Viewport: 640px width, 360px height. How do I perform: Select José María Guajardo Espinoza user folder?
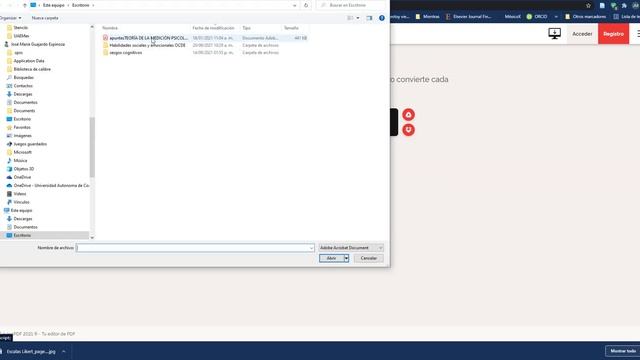pos(38,44)
